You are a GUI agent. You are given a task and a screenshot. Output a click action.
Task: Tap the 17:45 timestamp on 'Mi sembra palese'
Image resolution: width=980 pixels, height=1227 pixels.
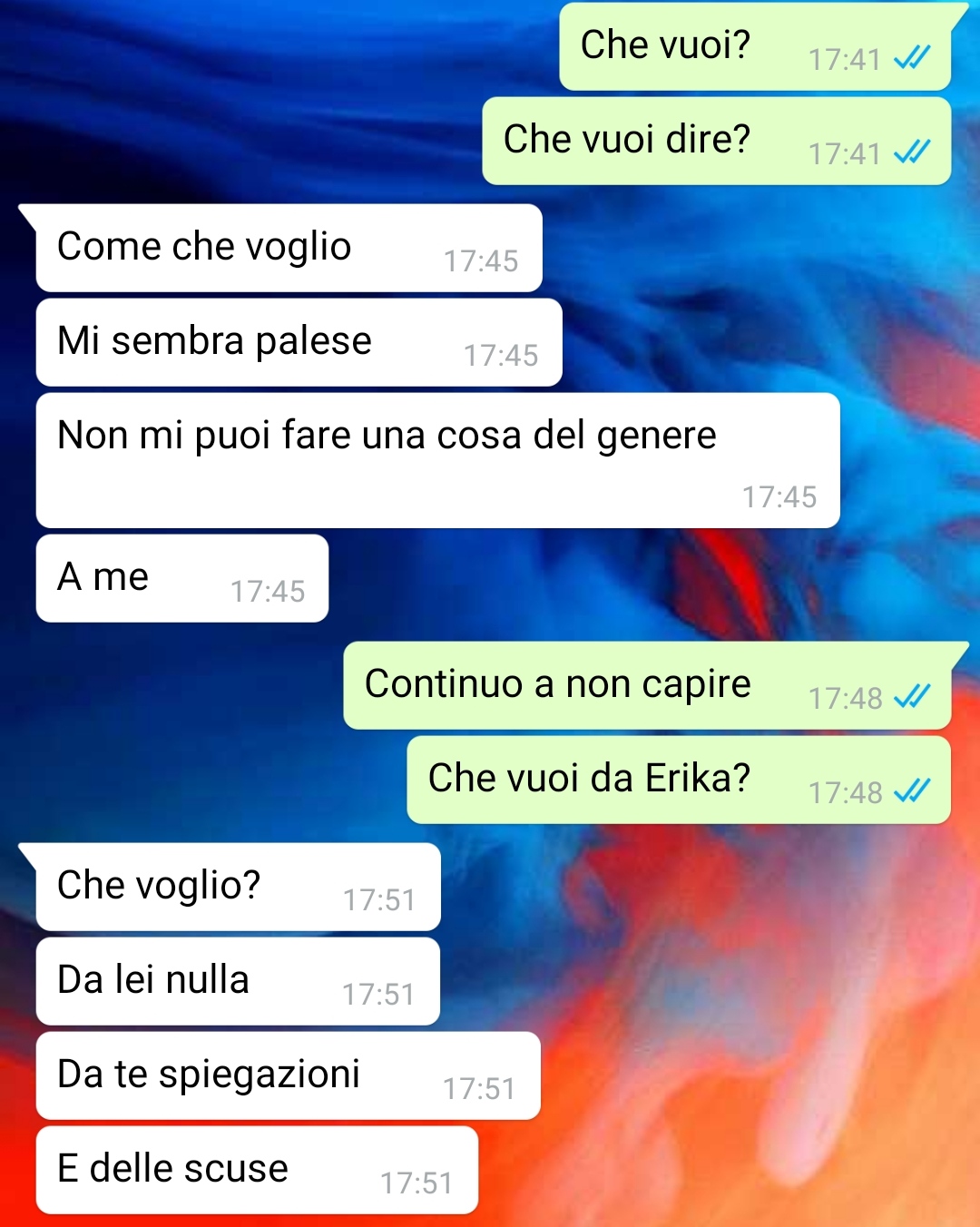click(x=501, y=355)
